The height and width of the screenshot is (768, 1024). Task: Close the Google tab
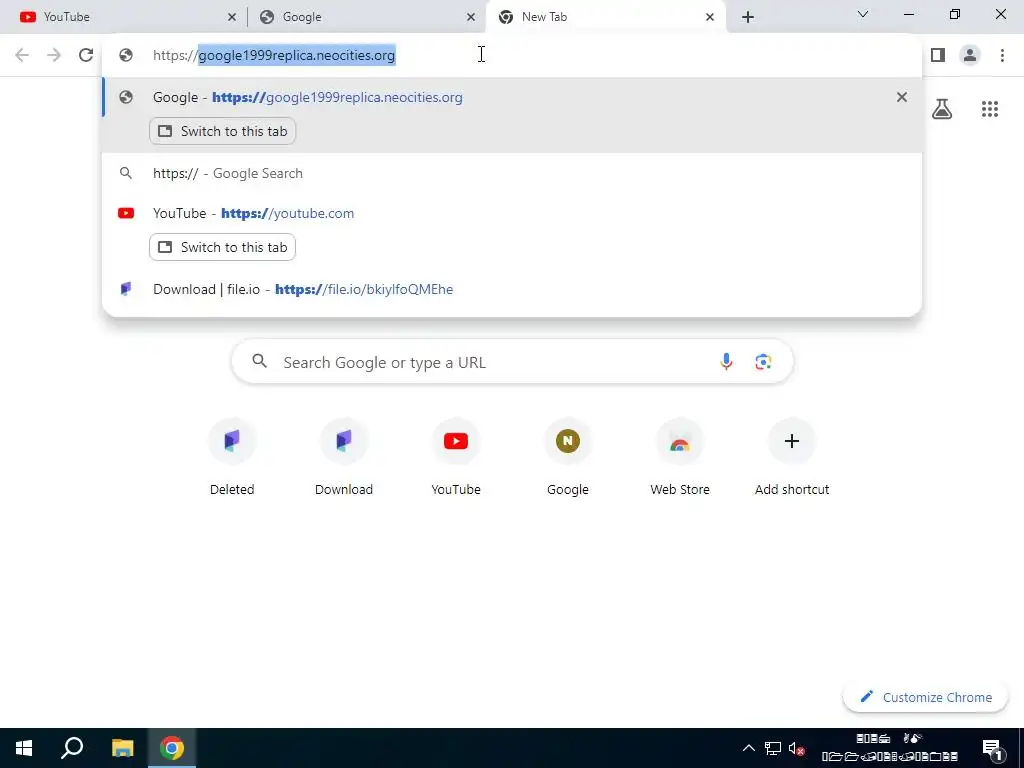pos(471,17)
